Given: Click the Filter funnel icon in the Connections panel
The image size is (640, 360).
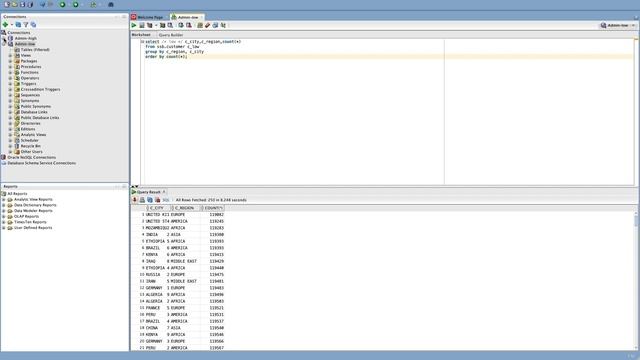Looking at the screenshot, I should [26, 25].
